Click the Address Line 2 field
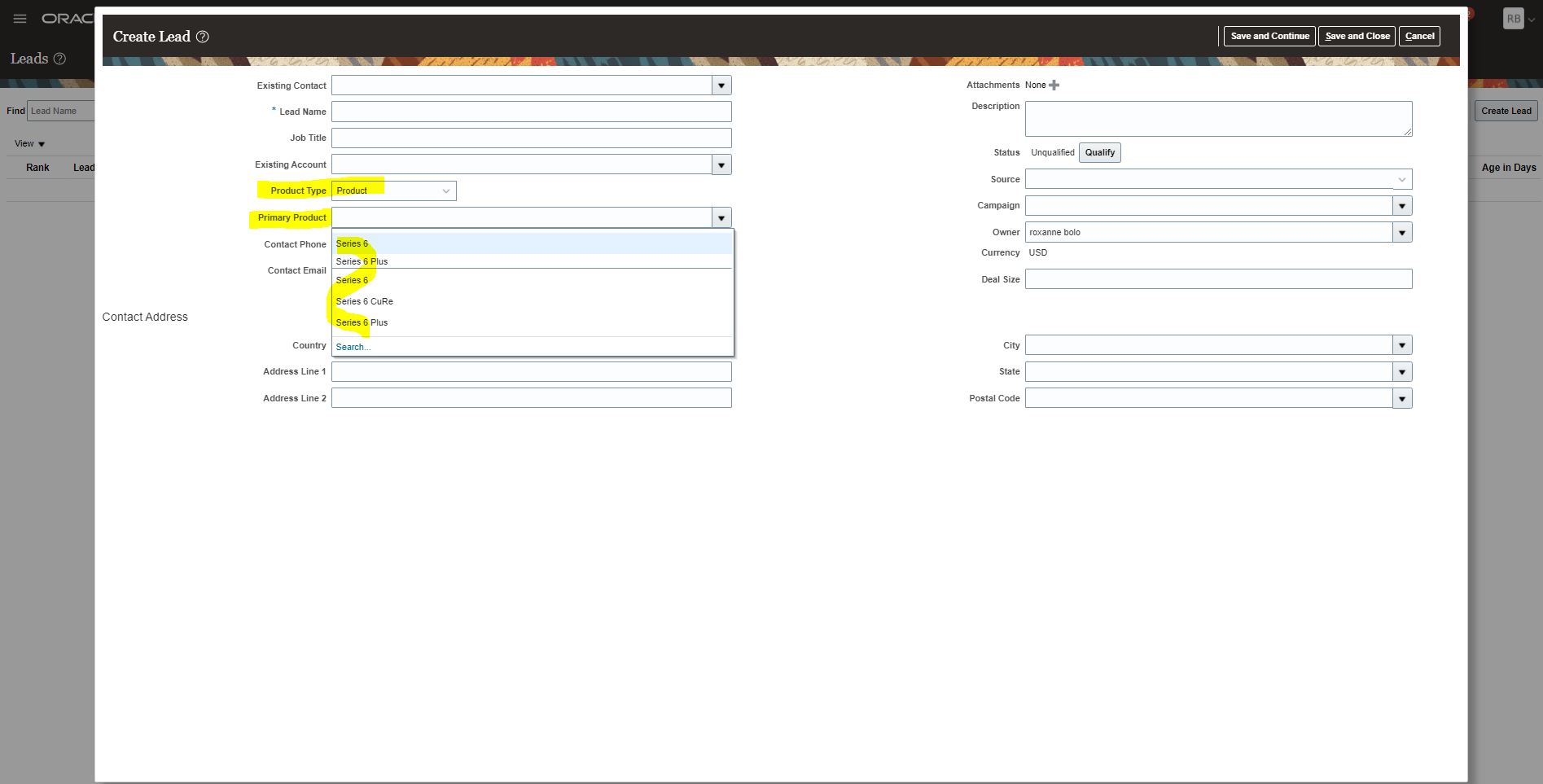The width and height of the screenshot is (1543, 784). coord(532,398)
